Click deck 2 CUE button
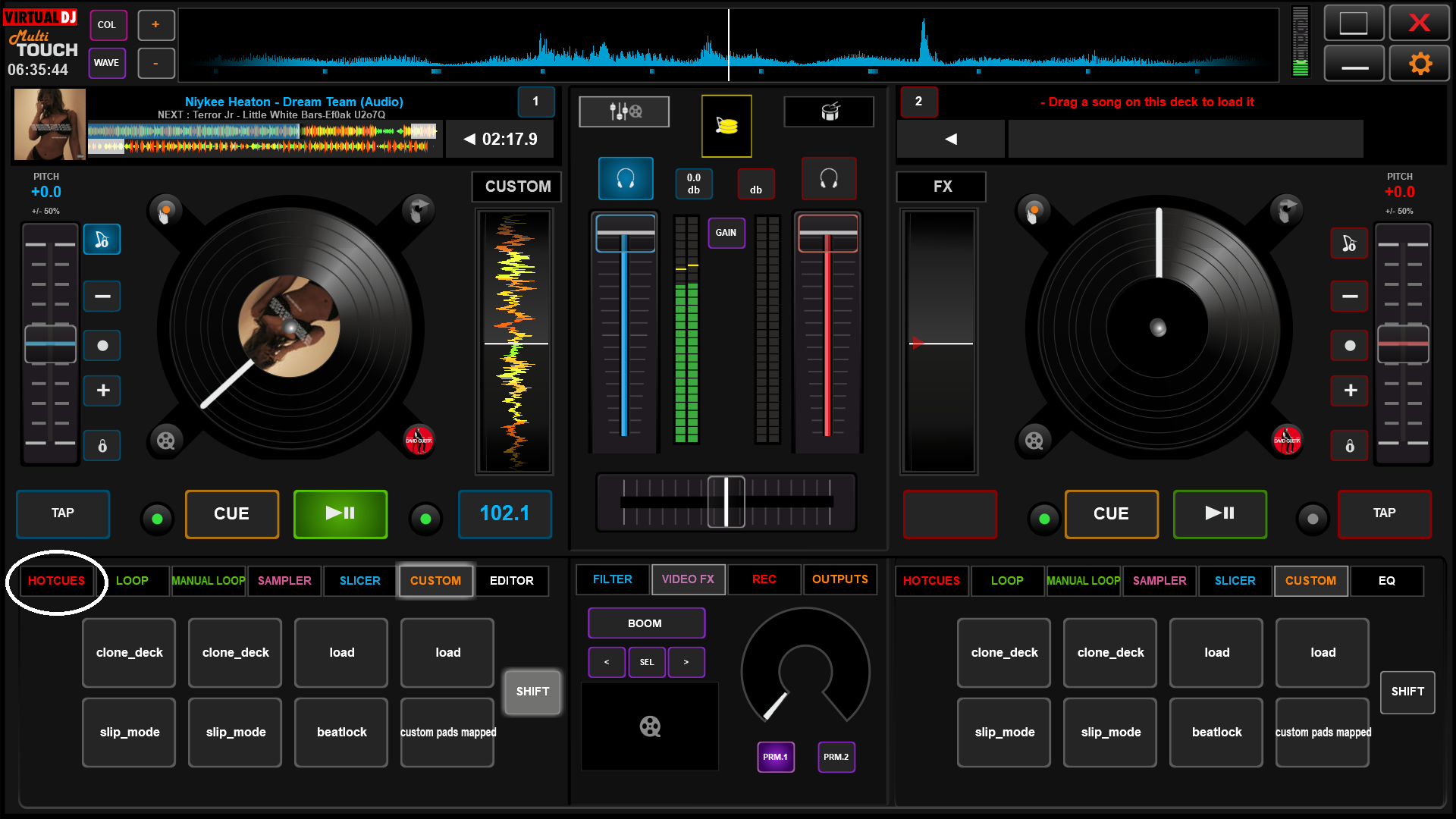Viewport: 1456px width, 819px height. (x=1112, y=514)
